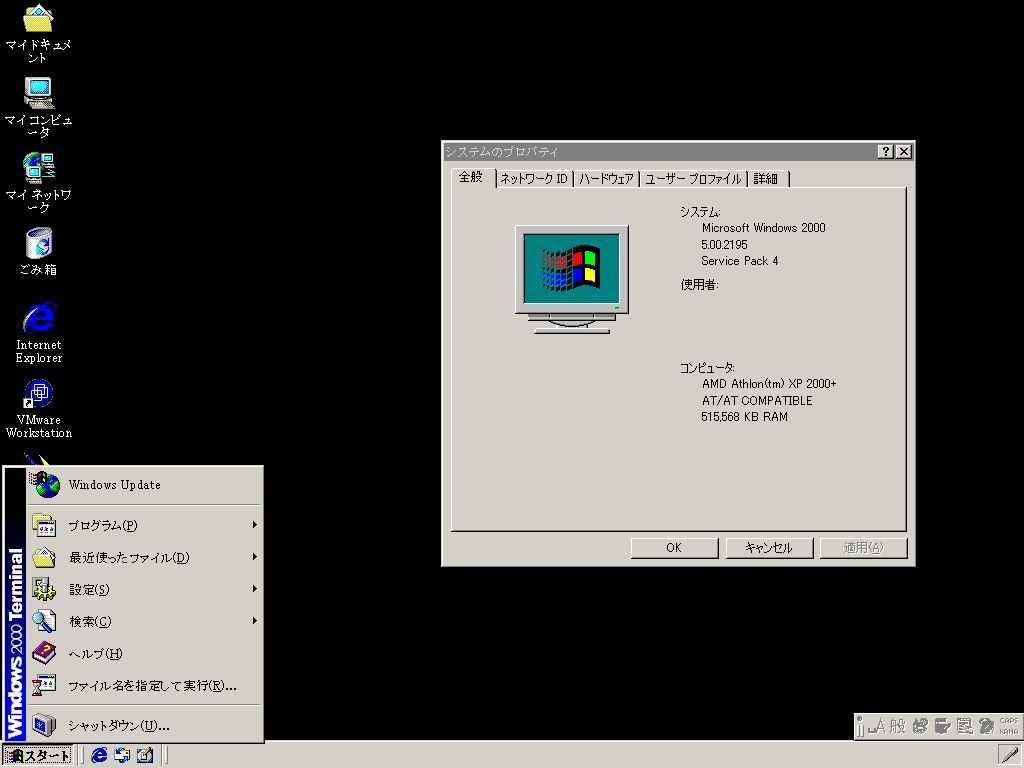The image size is (1024, 768).
Task: Click the Show Desktop quick launch icon
Action: click(x=145, y=756)
